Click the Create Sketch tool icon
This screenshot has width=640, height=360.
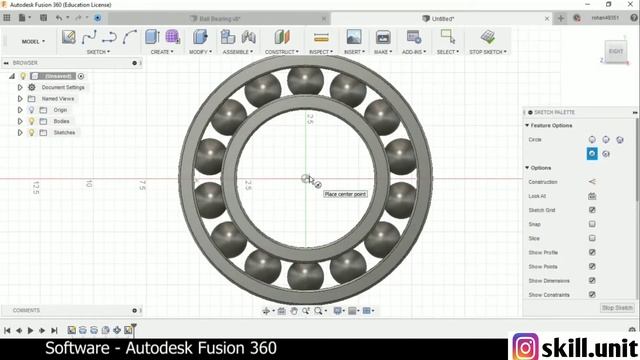pyautogui.click(x=69, y=37)
